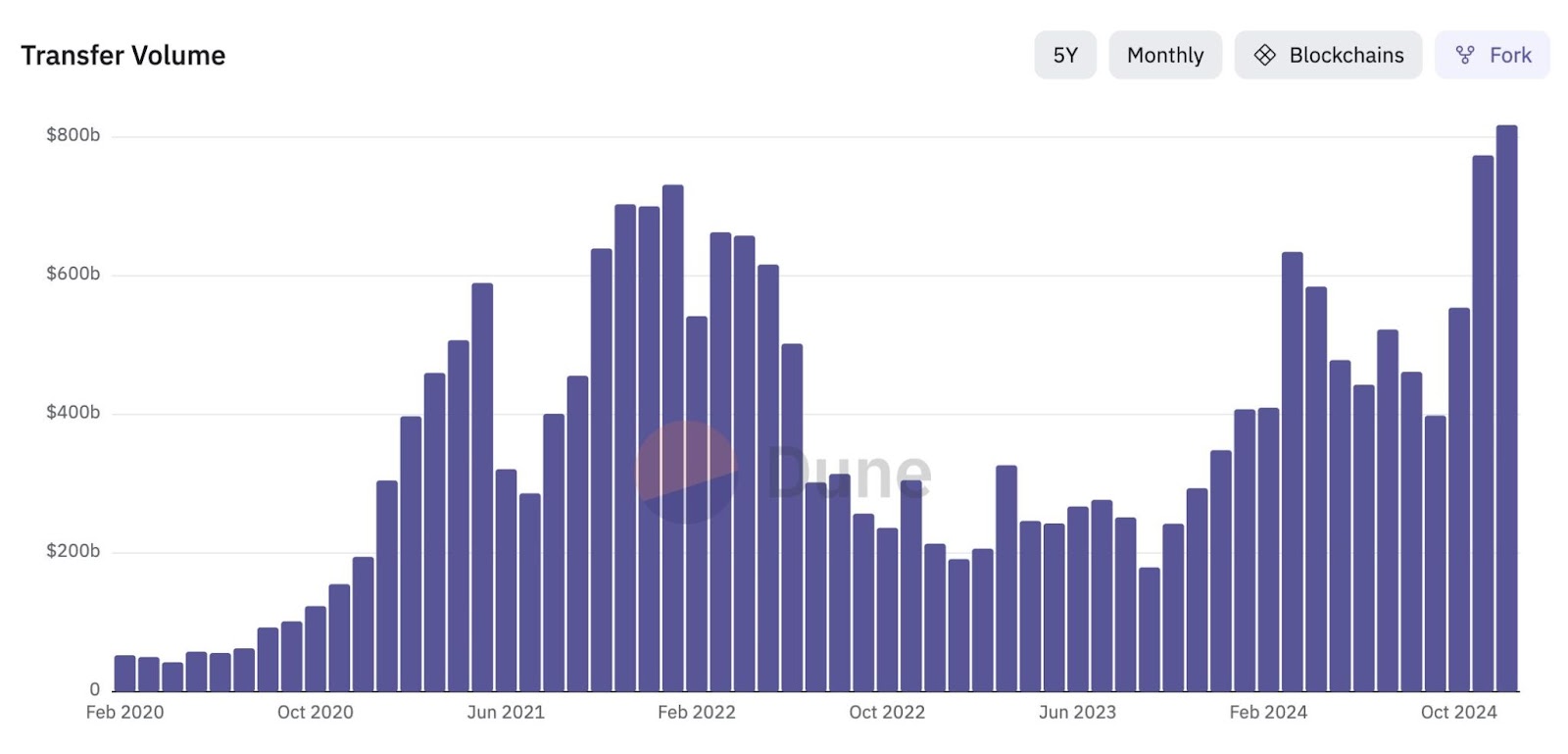Click the Jun 2023 x-axis label

click(x=1078, y=712)
